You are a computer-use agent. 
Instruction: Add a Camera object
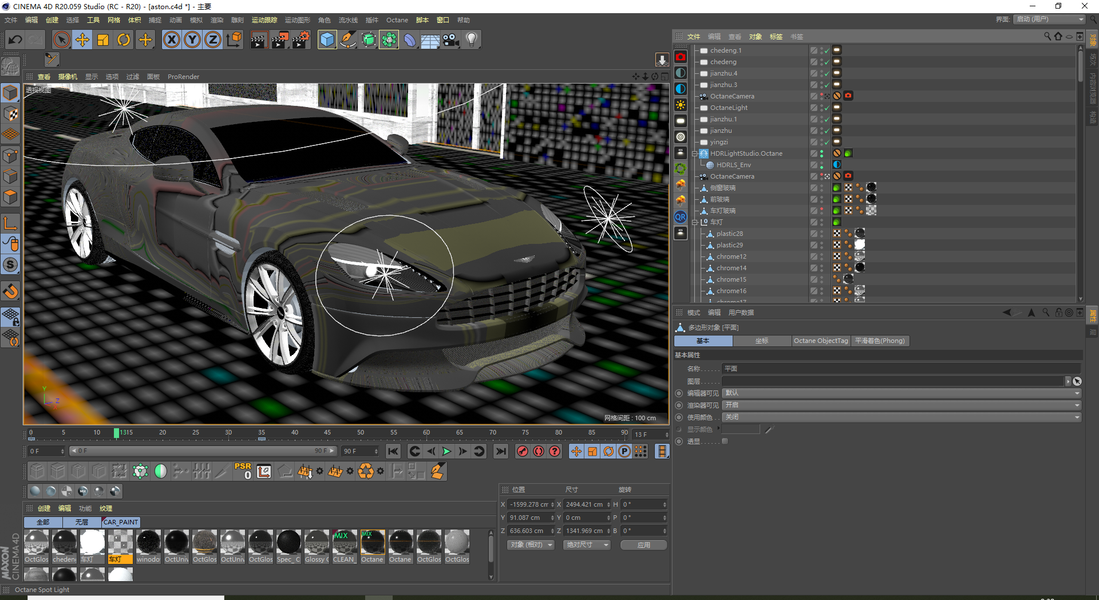[x=450, y=40]
